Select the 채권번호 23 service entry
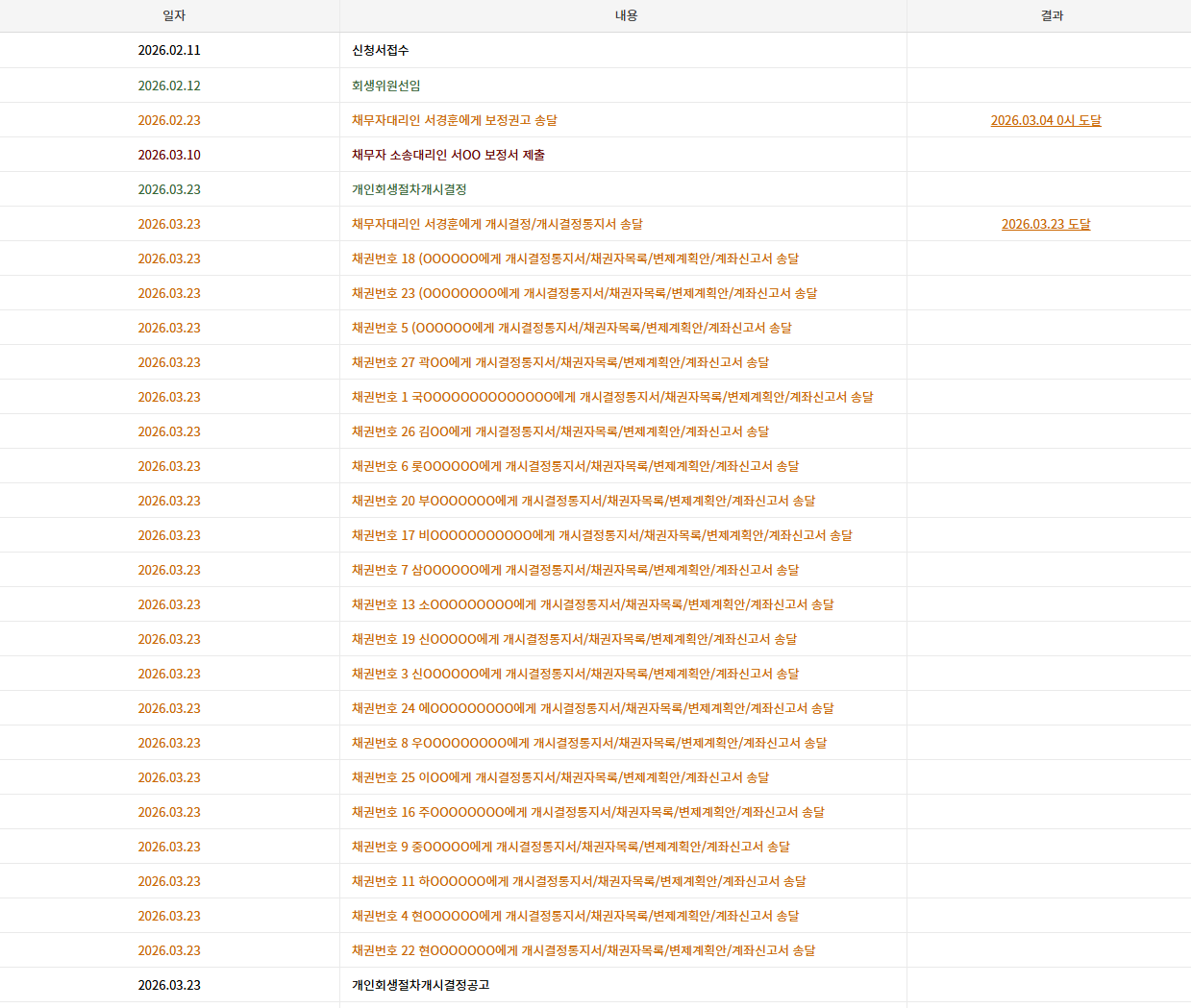 click(584, 293)
